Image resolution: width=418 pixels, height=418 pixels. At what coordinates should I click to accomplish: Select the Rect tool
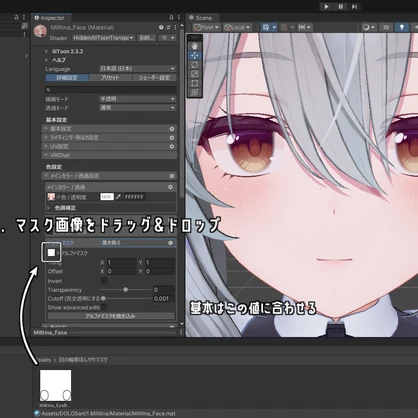pos(195,83)
